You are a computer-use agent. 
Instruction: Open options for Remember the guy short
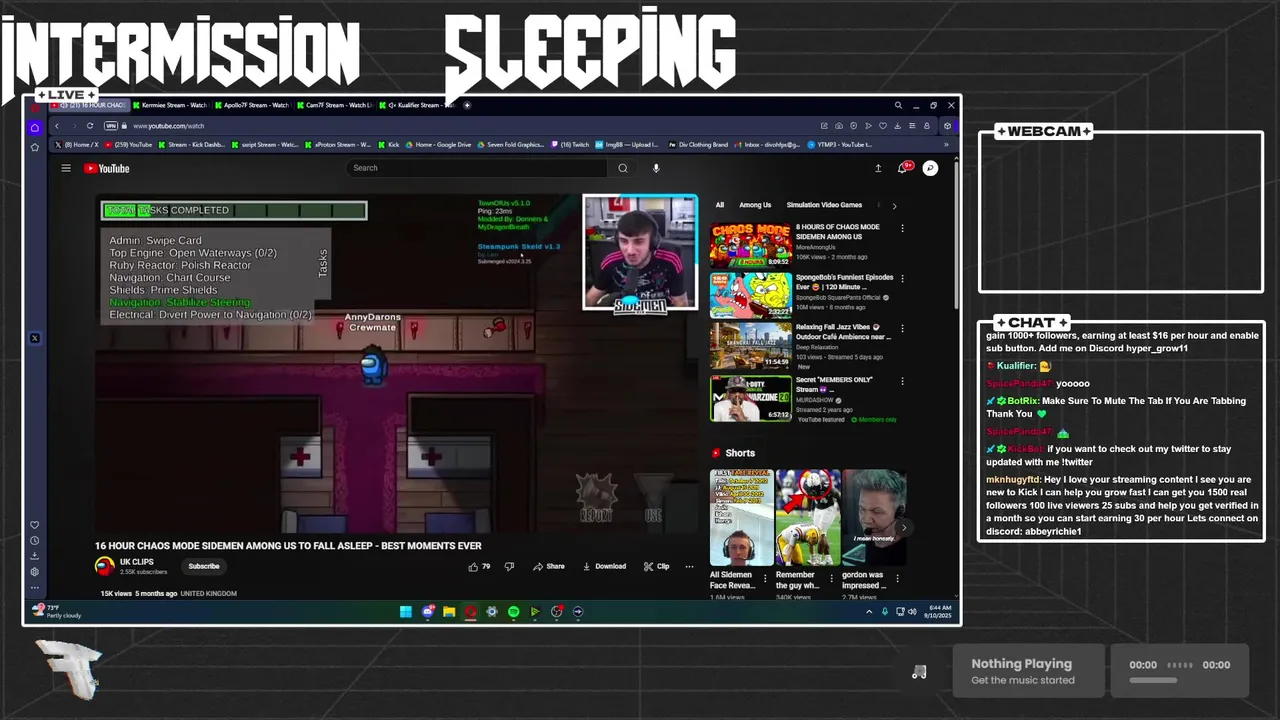[831, 578]
